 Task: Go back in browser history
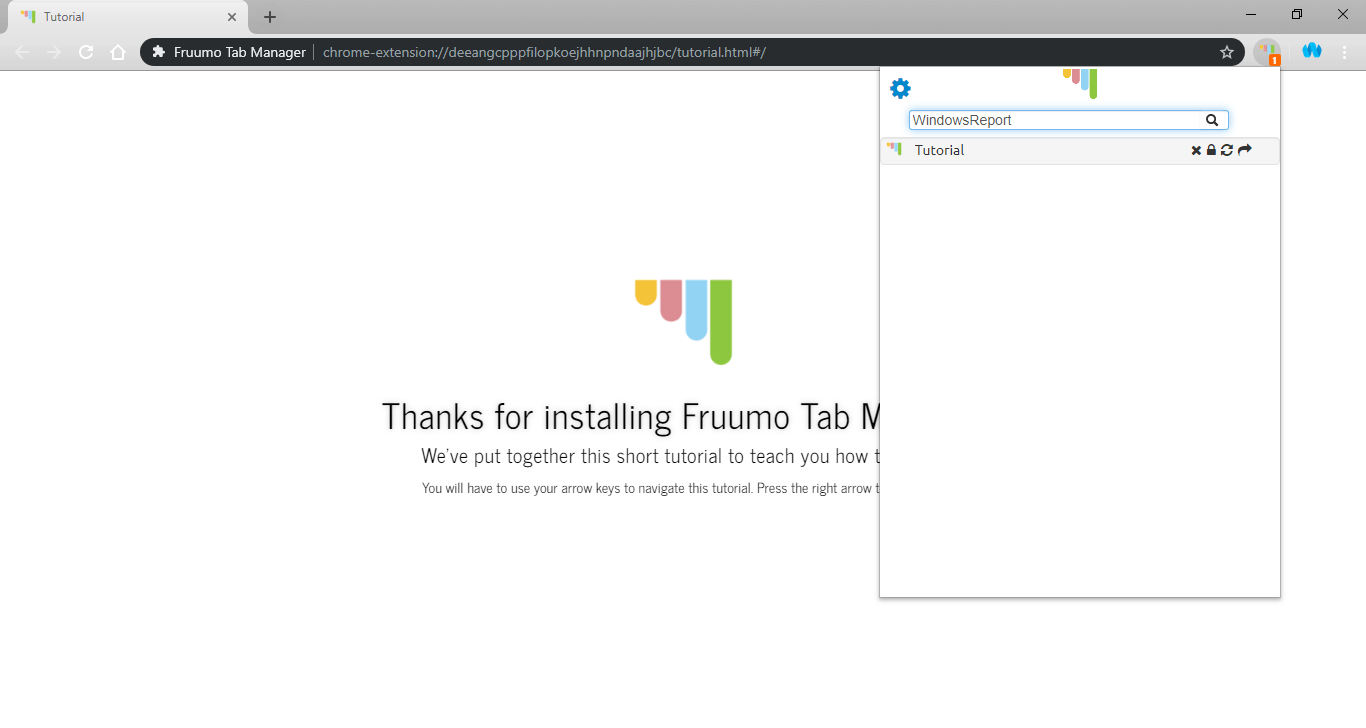click(x=22, y=52)
